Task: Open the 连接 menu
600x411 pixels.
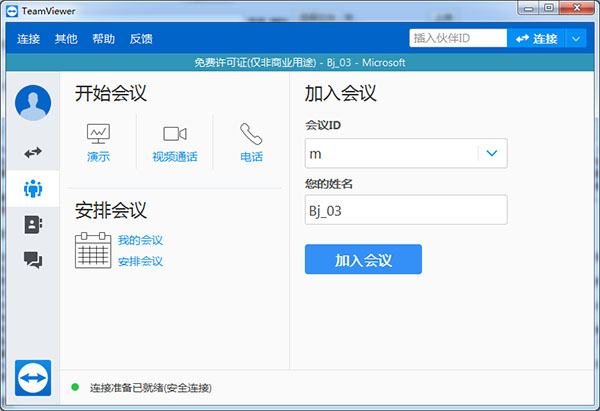Action: pos(28,39)
